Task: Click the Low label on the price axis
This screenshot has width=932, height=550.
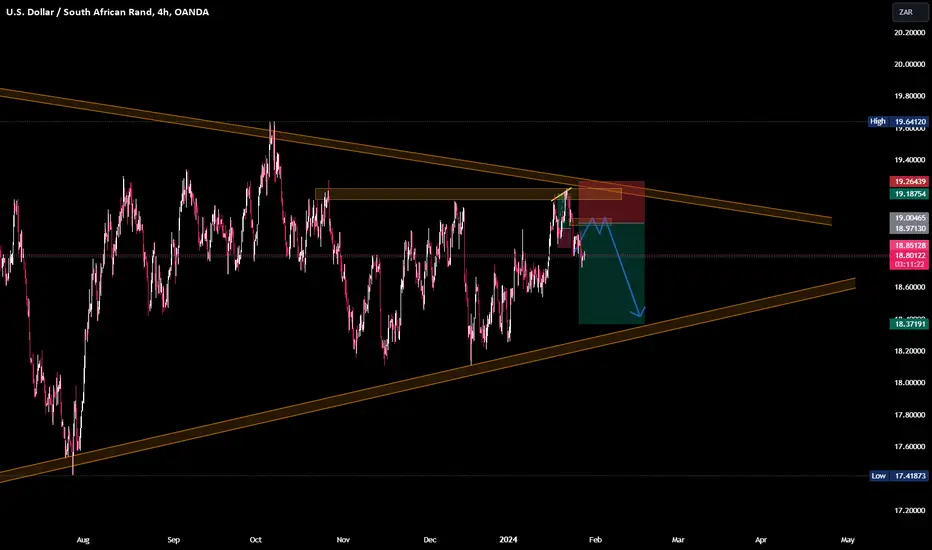Action: click(x=879, y=476)
